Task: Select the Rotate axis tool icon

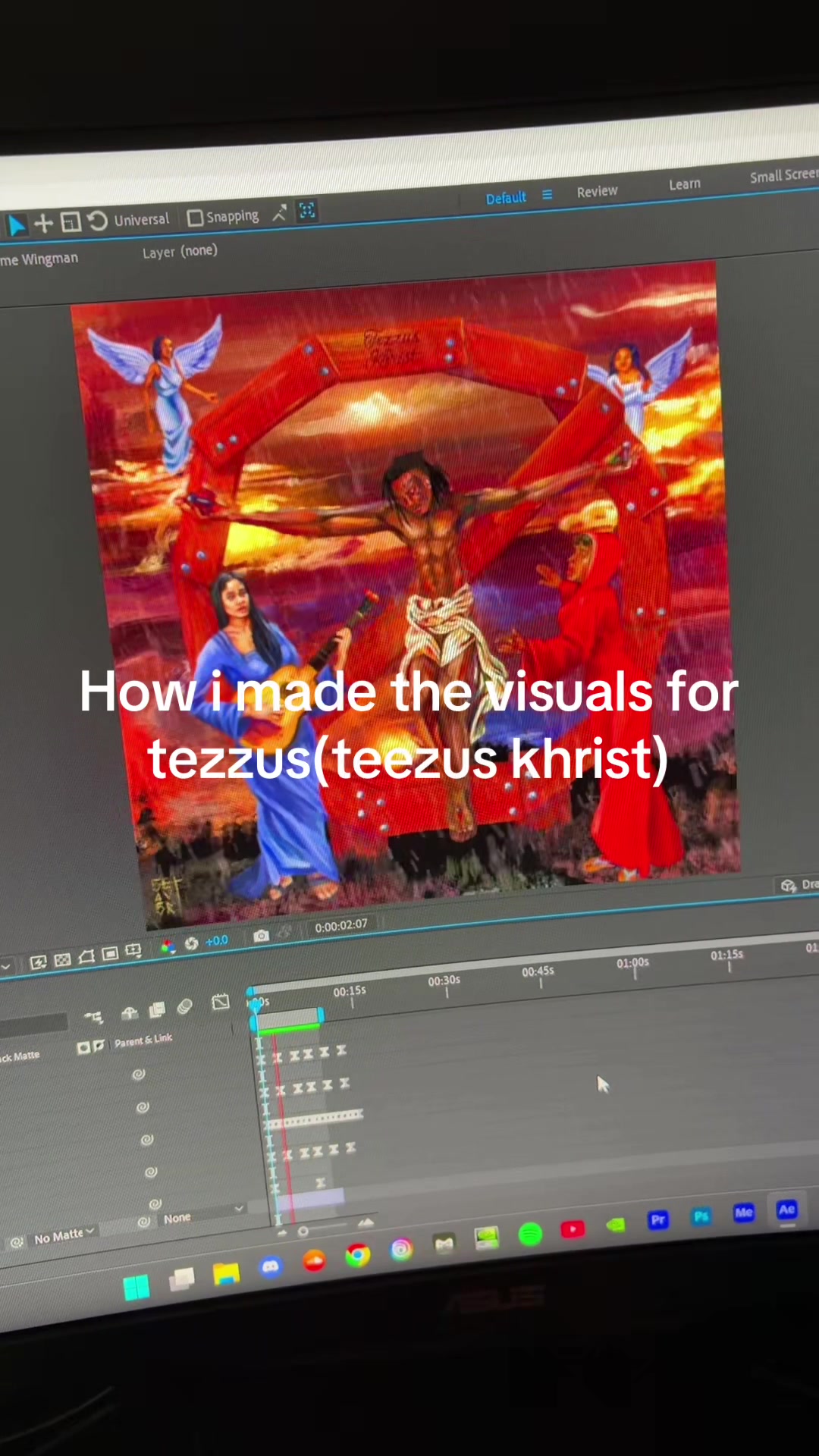Action: pos(96,221)
